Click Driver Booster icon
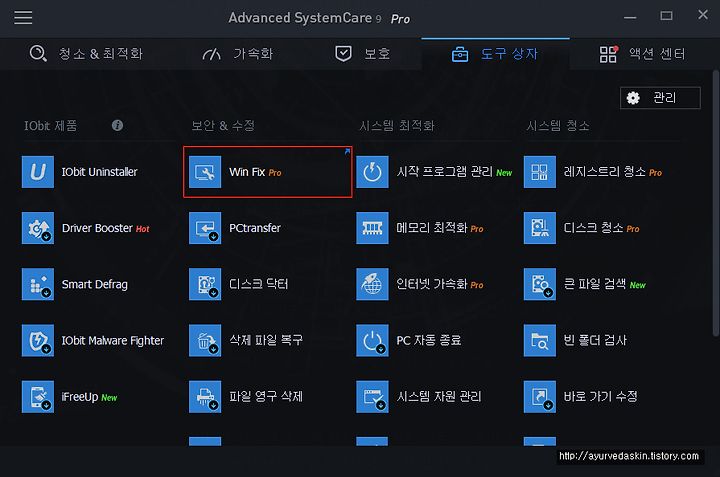Screen dimensions: 720x477 pos(38,228)
